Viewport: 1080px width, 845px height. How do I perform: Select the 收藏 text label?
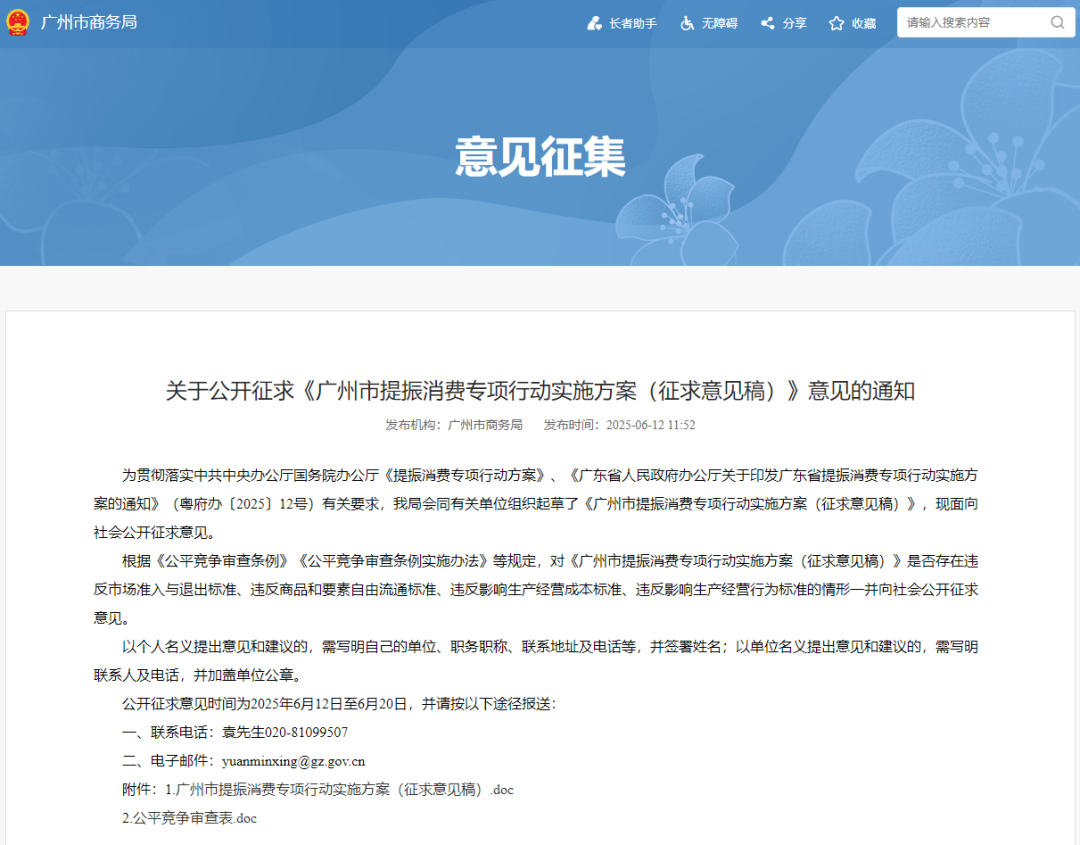coord(864,23)
